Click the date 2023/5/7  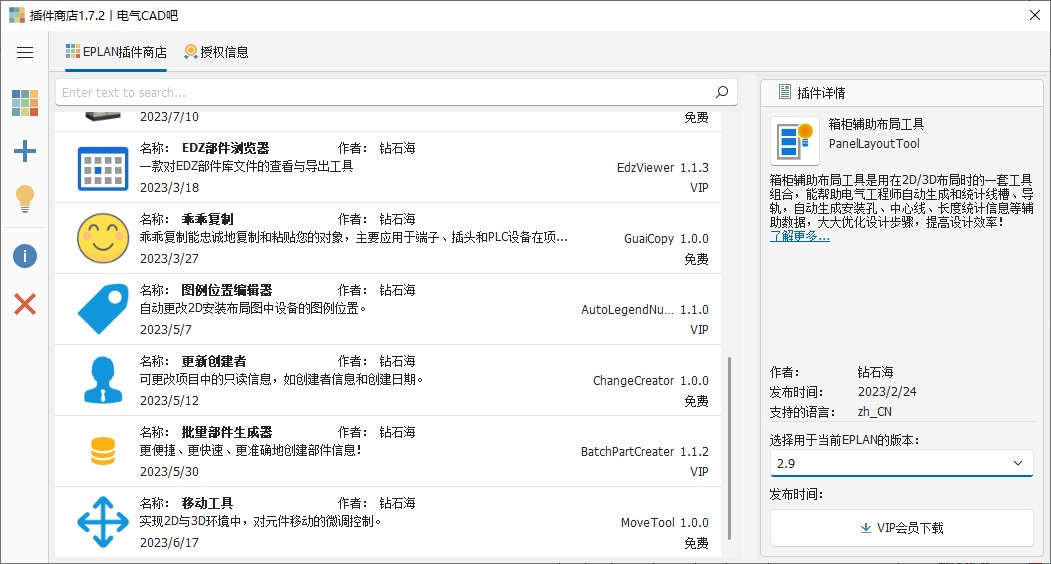(x=166, y=330)
